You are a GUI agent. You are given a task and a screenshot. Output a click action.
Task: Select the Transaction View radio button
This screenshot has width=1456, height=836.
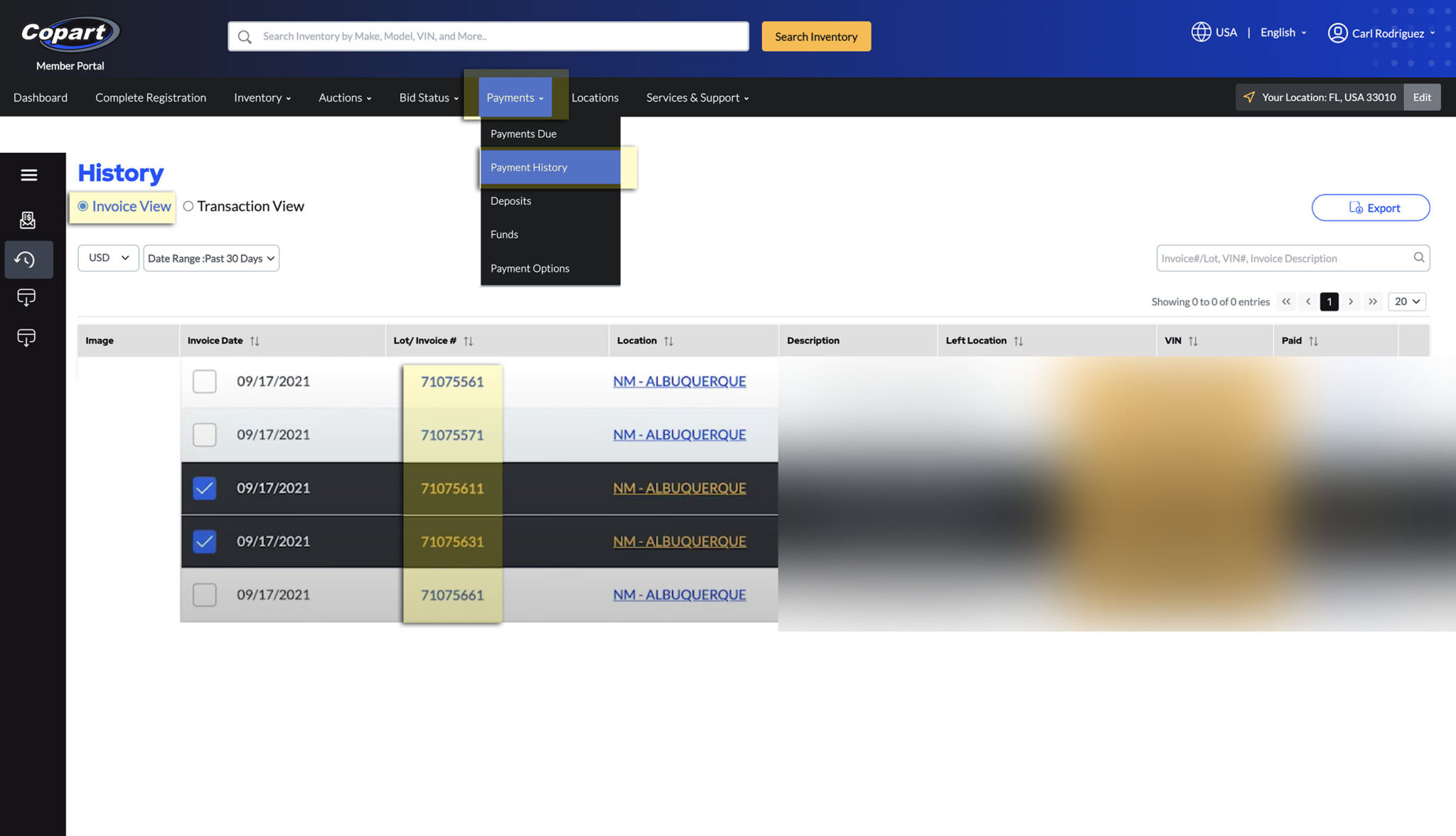click(188, 206)
